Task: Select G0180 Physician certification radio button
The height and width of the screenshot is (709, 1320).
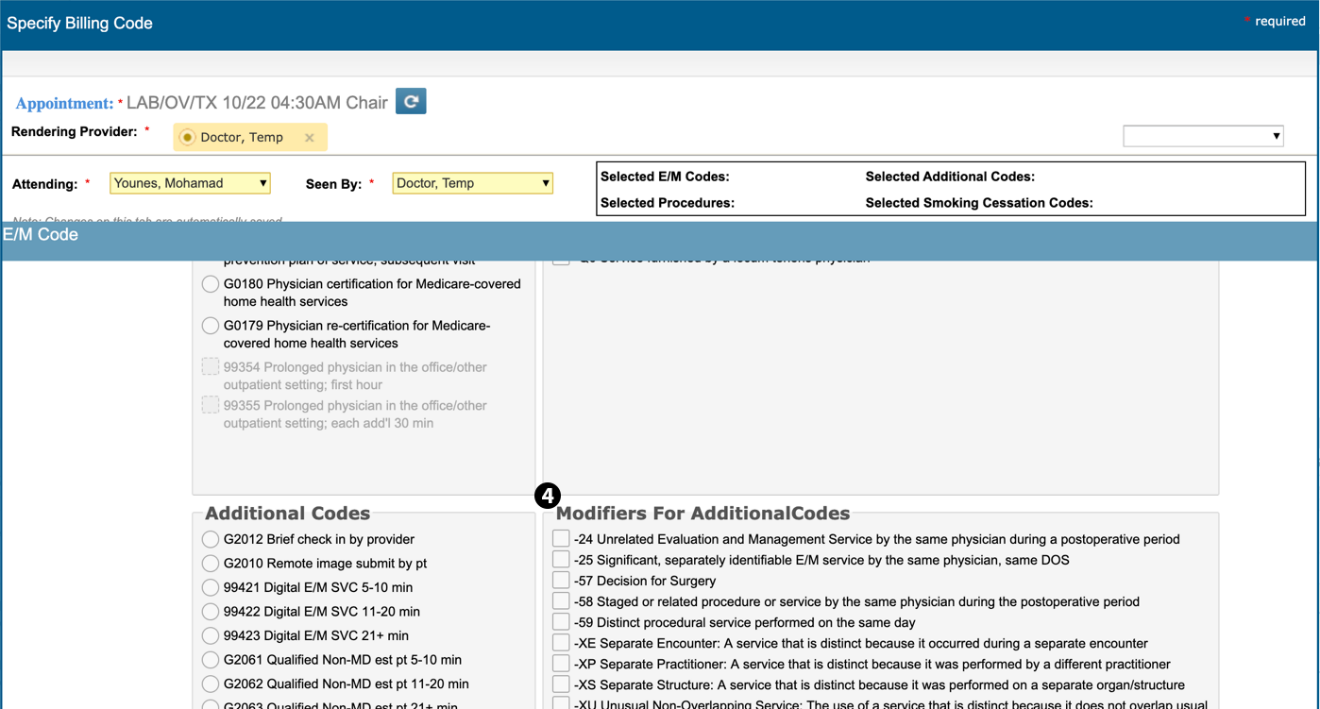Action: click(210, 284)
